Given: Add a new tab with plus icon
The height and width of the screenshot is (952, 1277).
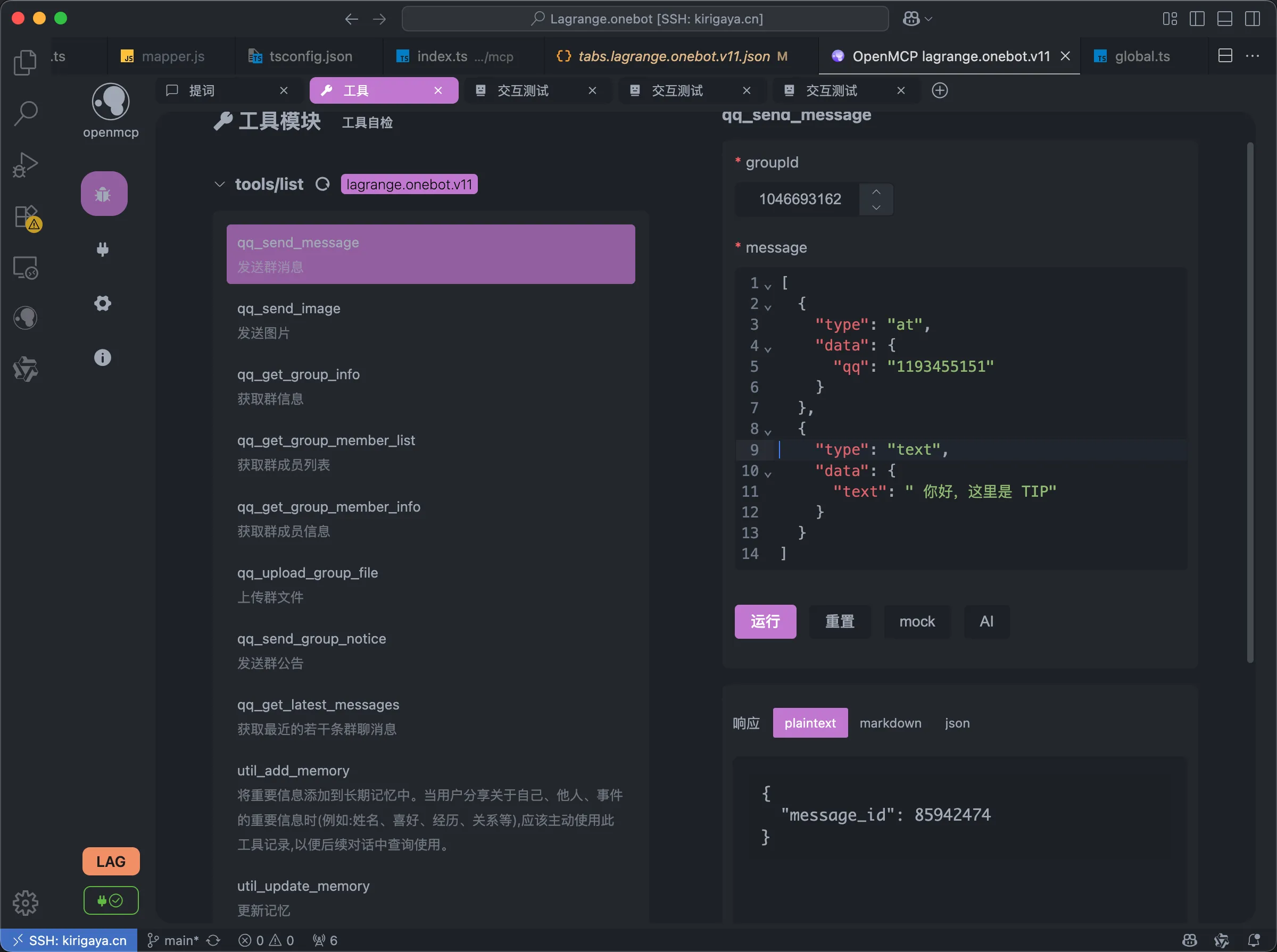Looking at the screenshot, I should [x=940, y=90].
